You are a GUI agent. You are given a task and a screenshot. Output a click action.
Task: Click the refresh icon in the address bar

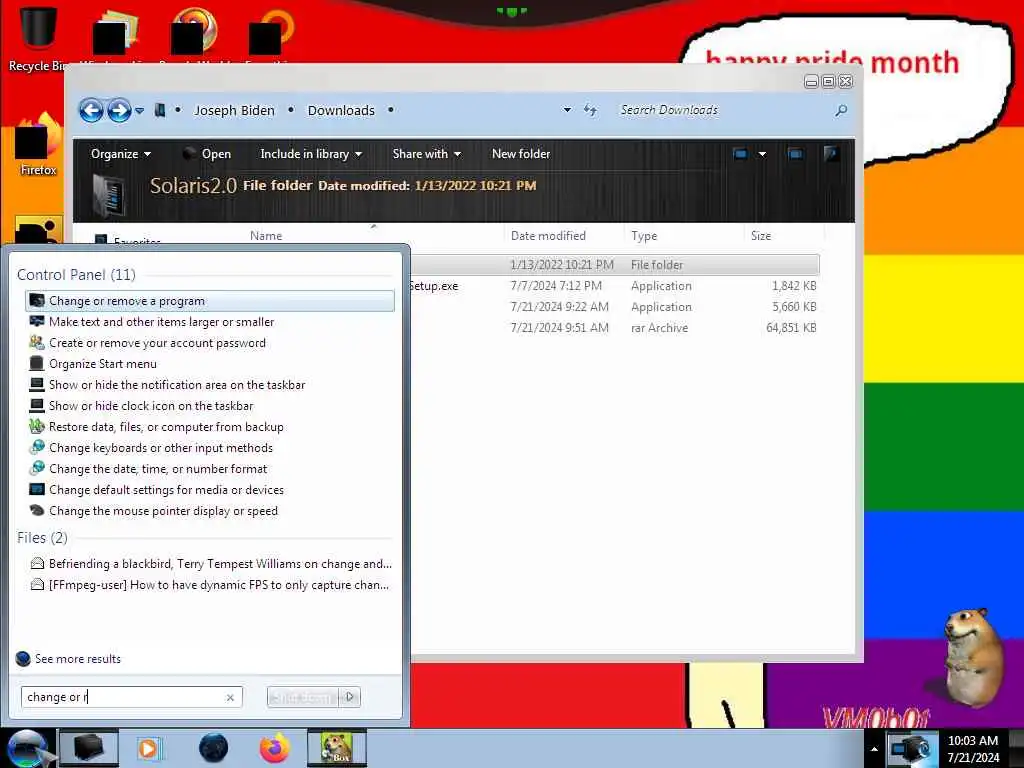pos(590,110)
